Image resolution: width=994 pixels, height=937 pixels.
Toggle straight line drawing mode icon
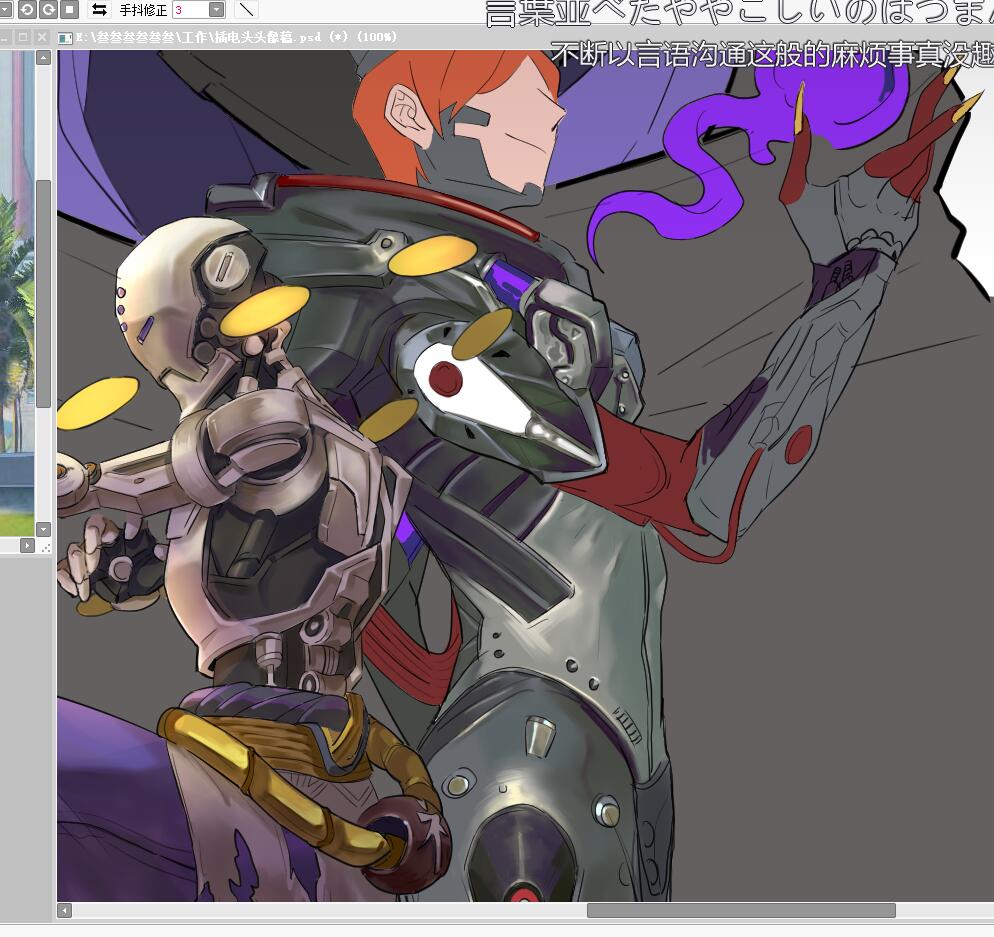click(247, 9)
